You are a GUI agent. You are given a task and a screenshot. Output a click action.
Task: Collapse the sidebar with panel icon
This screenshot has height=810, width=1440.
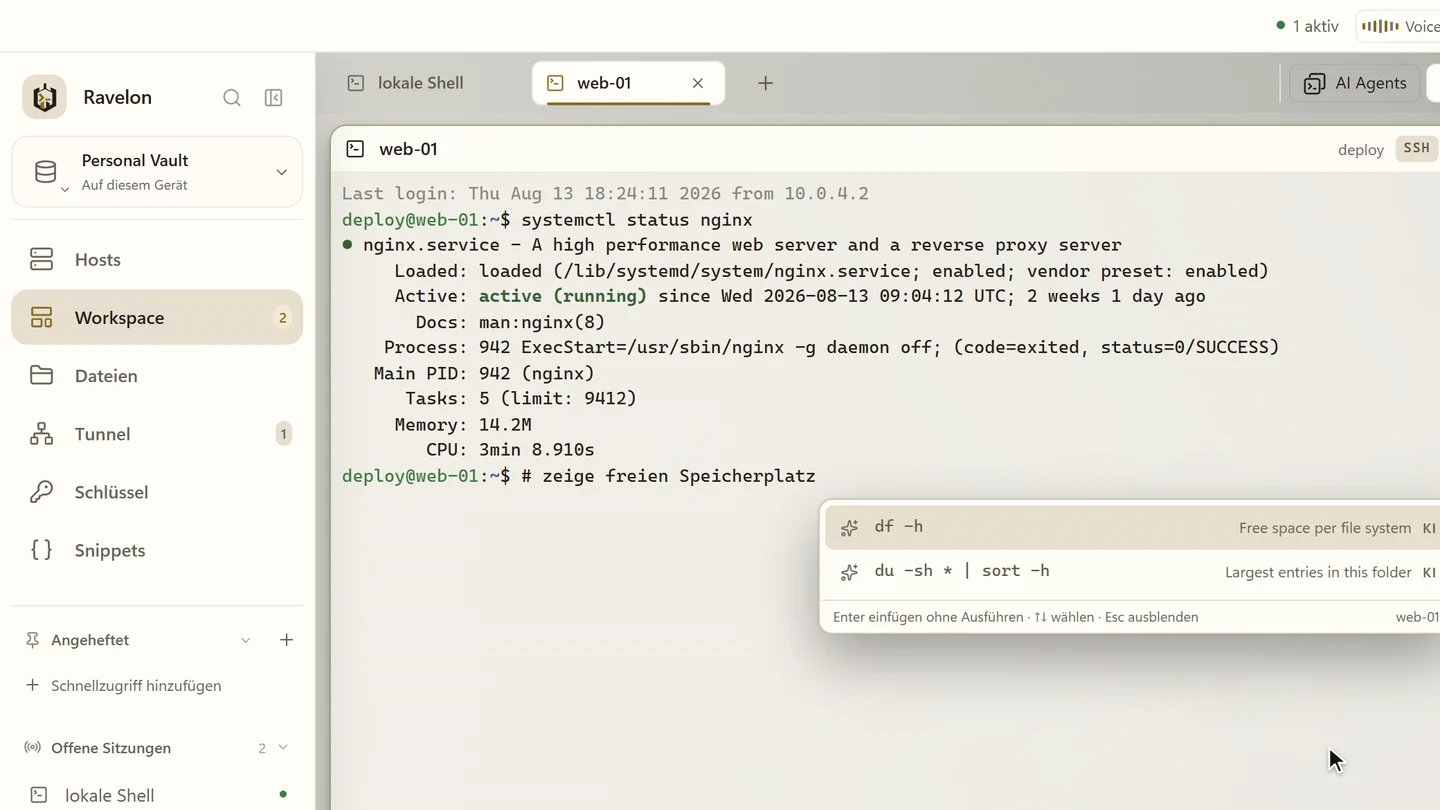click(273, 97)
